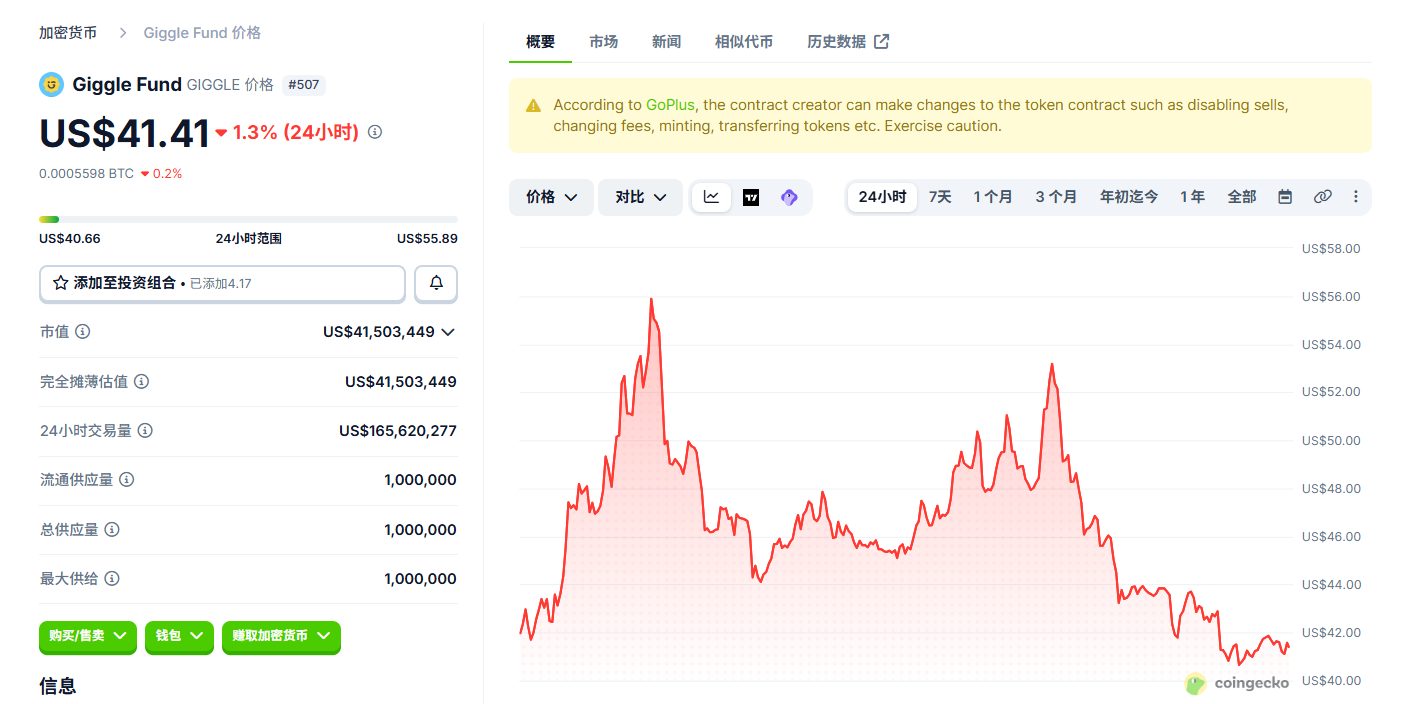Click breadcrumb chevron separator icon
This screenshot has height=704, width=1421.
(x=123, y=33)
